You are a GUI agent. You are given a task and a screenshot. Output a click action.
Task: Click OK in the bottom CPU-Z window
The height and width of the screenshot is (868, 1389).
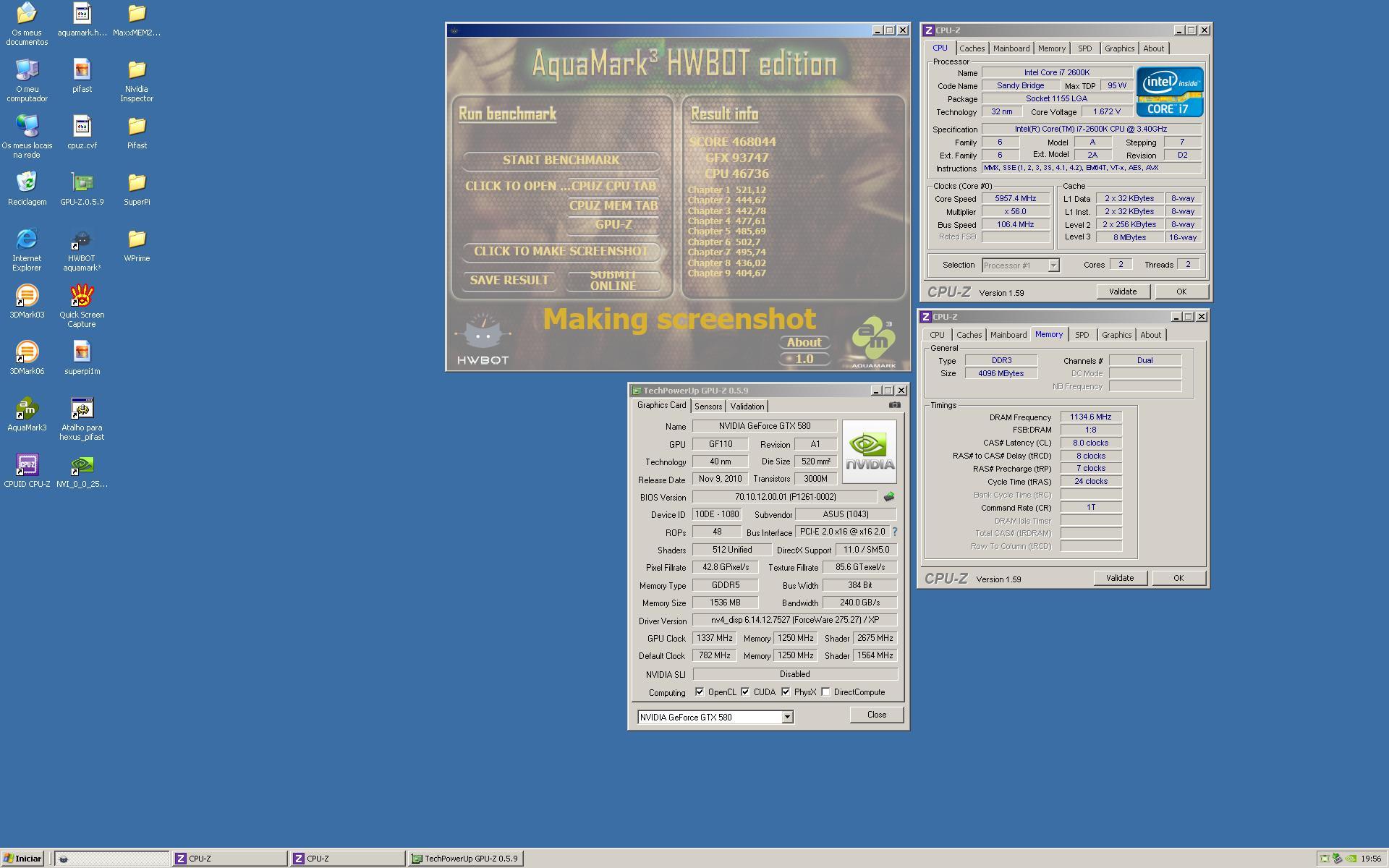click(x=1178, y=578)
